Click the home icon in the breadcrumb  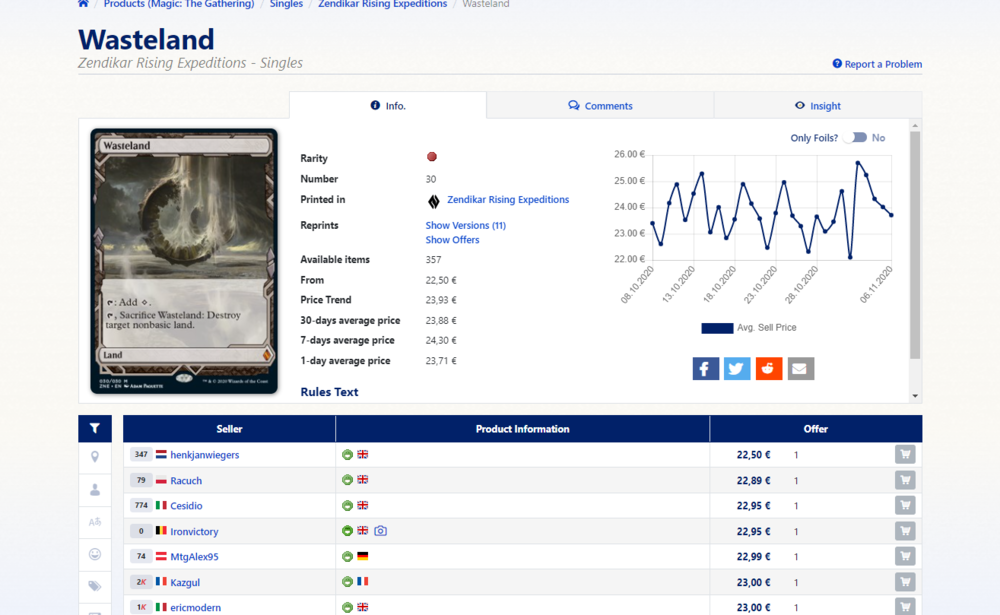tap(83, 4)
